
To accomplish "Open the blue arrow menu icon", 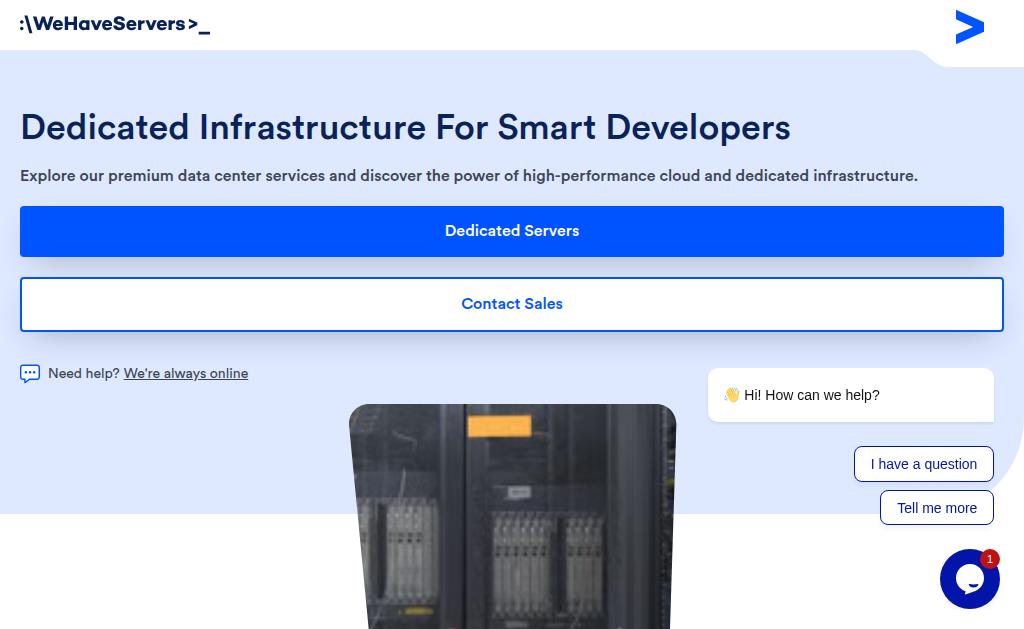I will coord(969,27).
